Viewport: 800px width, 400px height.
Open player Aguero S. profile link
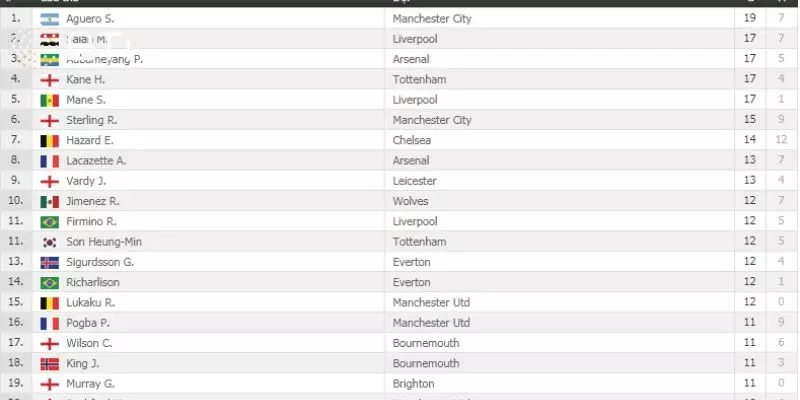[90, 19]
